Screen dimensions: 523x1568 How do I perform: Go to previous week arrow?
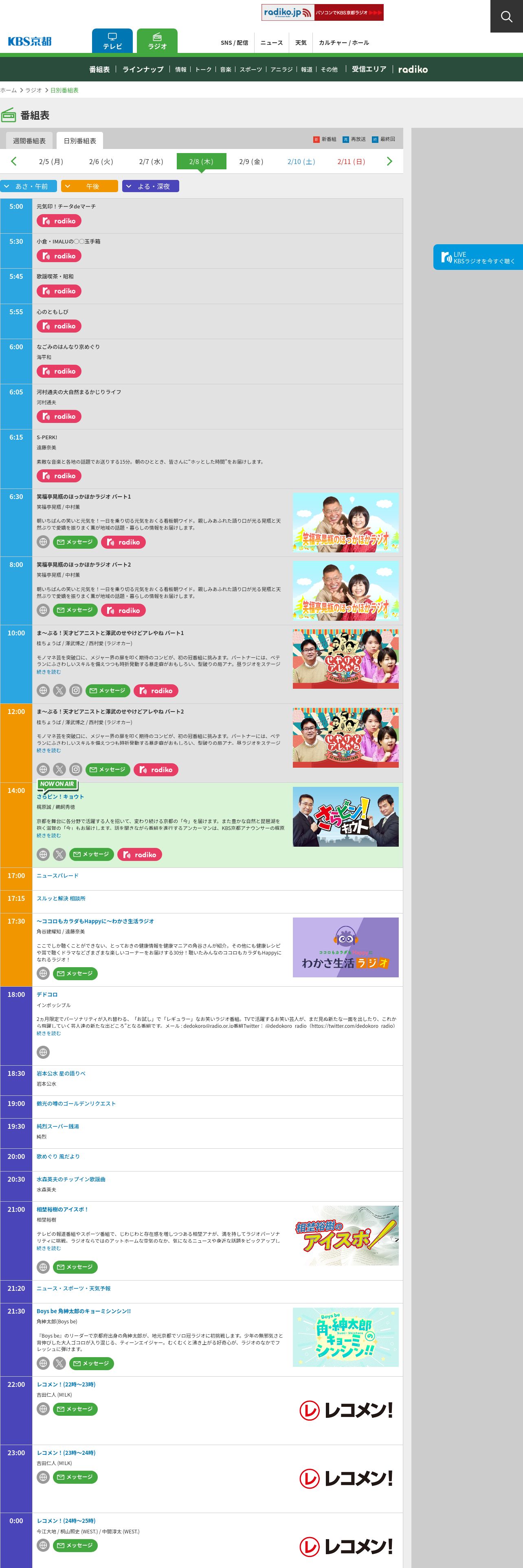coord(13,161)
